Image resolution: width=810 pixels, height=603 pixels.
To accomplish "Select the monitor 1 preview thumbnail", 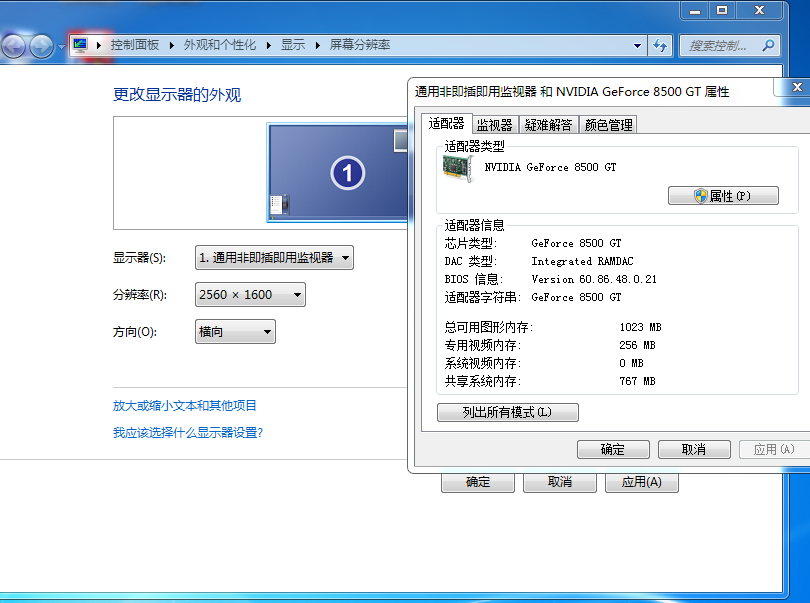I will 340,172.
